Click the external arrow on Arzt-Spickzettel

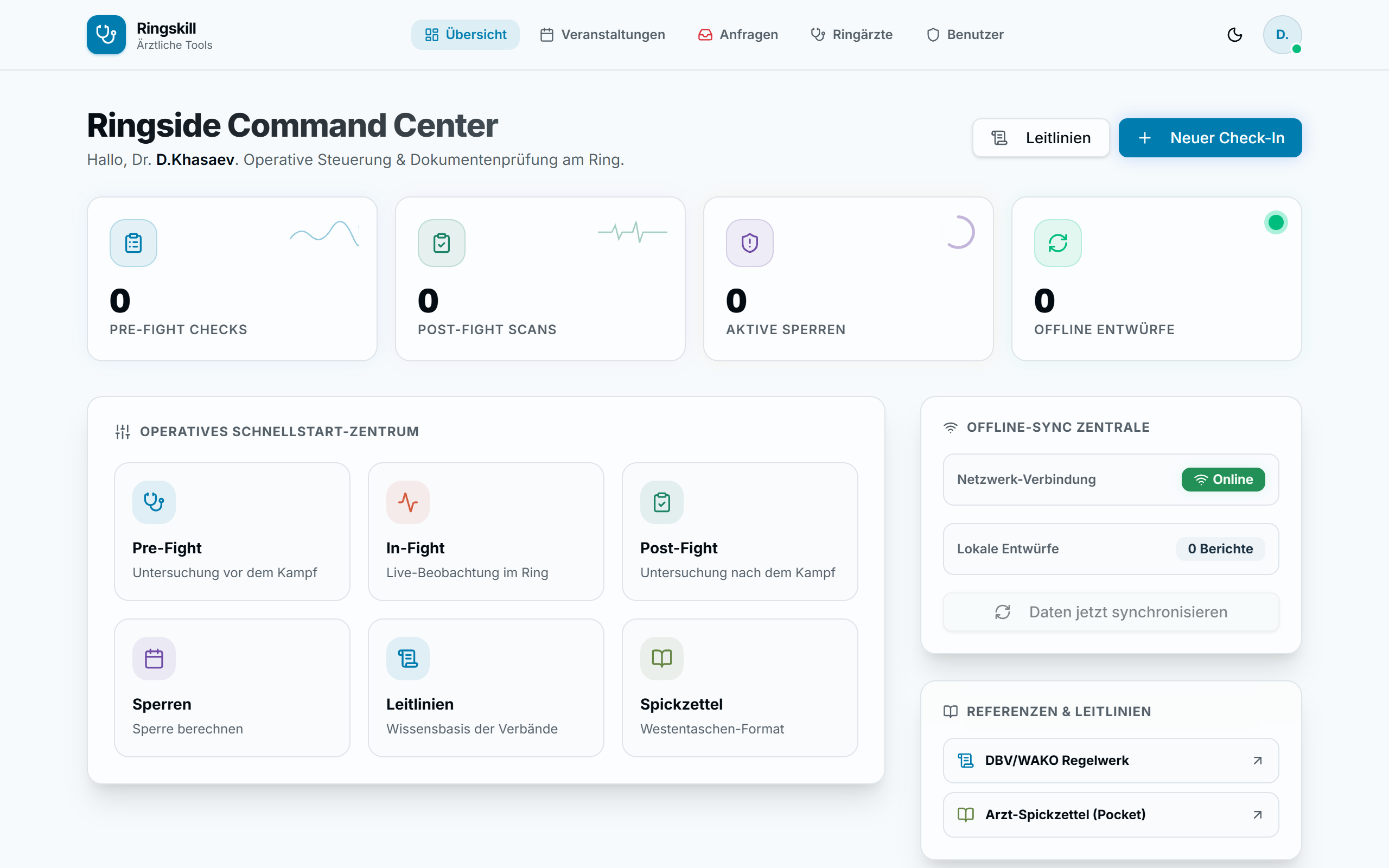1257,815
